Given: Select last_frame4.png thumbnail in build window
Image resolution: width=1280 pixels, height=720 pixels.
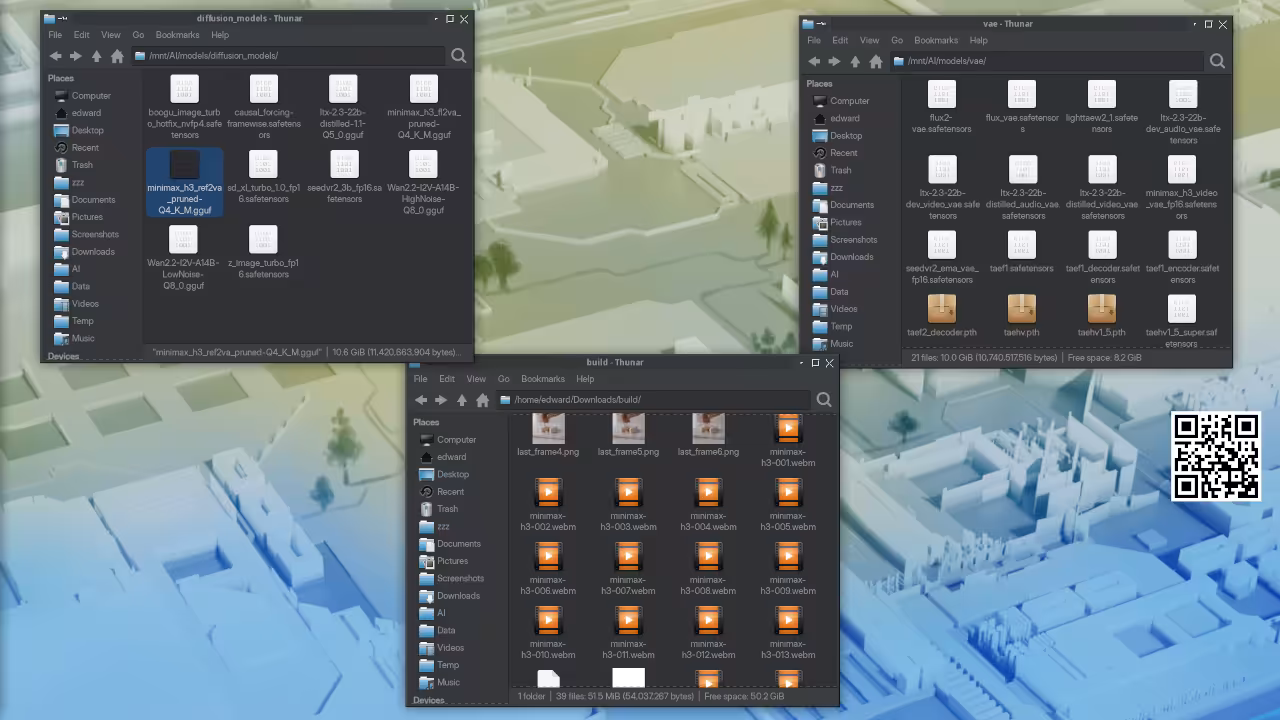Looking at the screenshot, I should [x=548, y=437].
